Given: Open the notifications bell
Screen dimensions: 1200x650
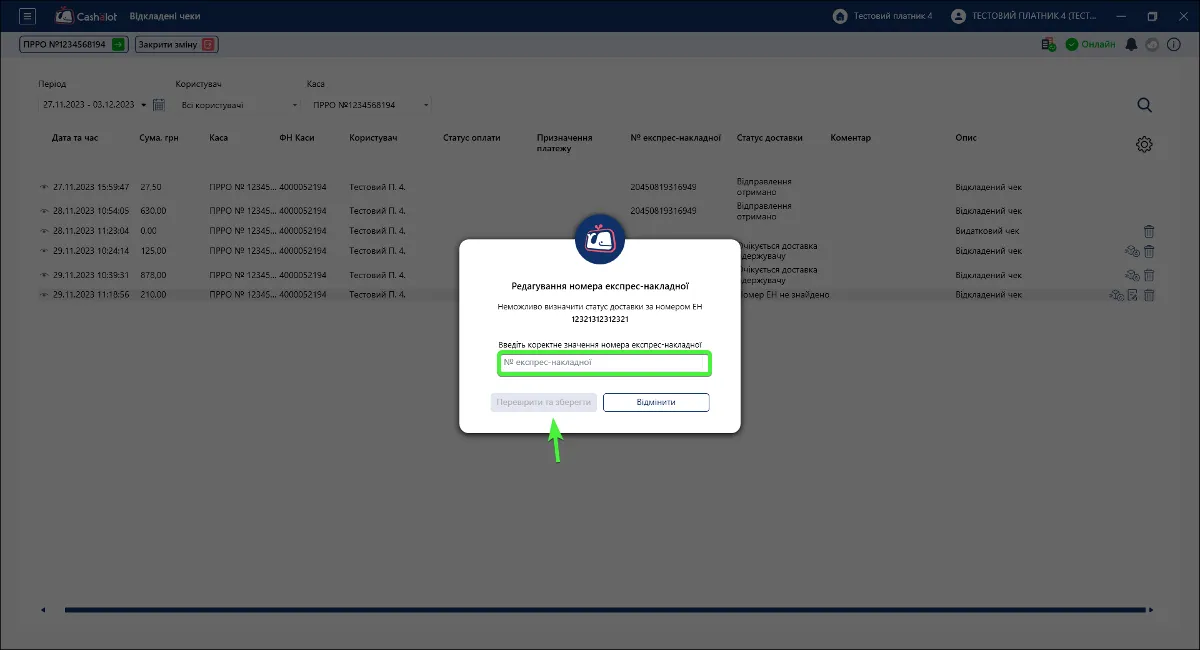Looking at the screenshot, I should (x=1132, y=44).
